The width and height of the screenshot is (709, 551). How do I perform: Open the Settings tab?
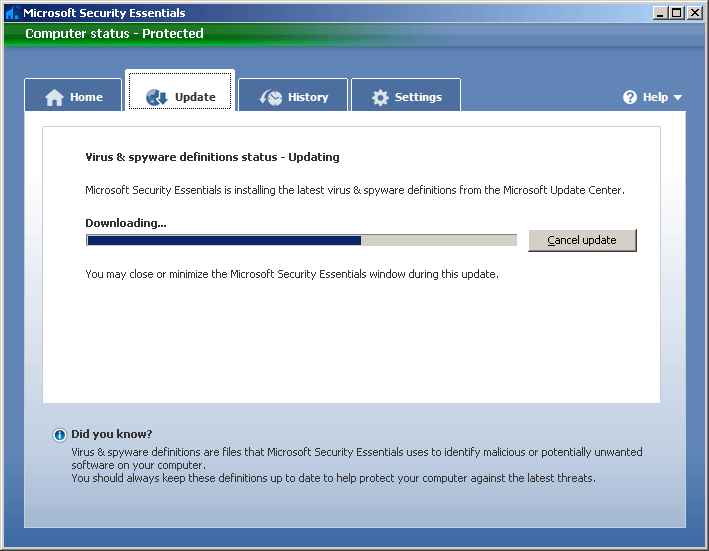(x=406, y=95)
